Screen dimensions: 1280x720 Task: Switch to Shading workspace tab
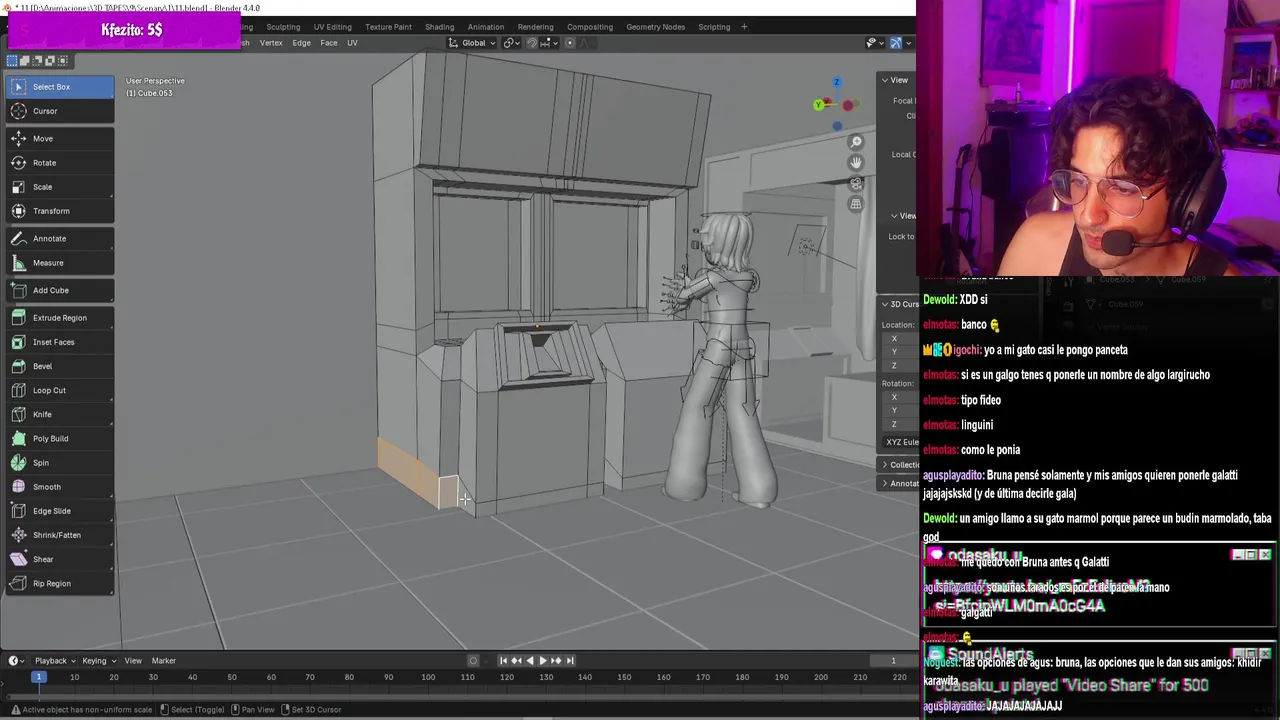point(439,27)
